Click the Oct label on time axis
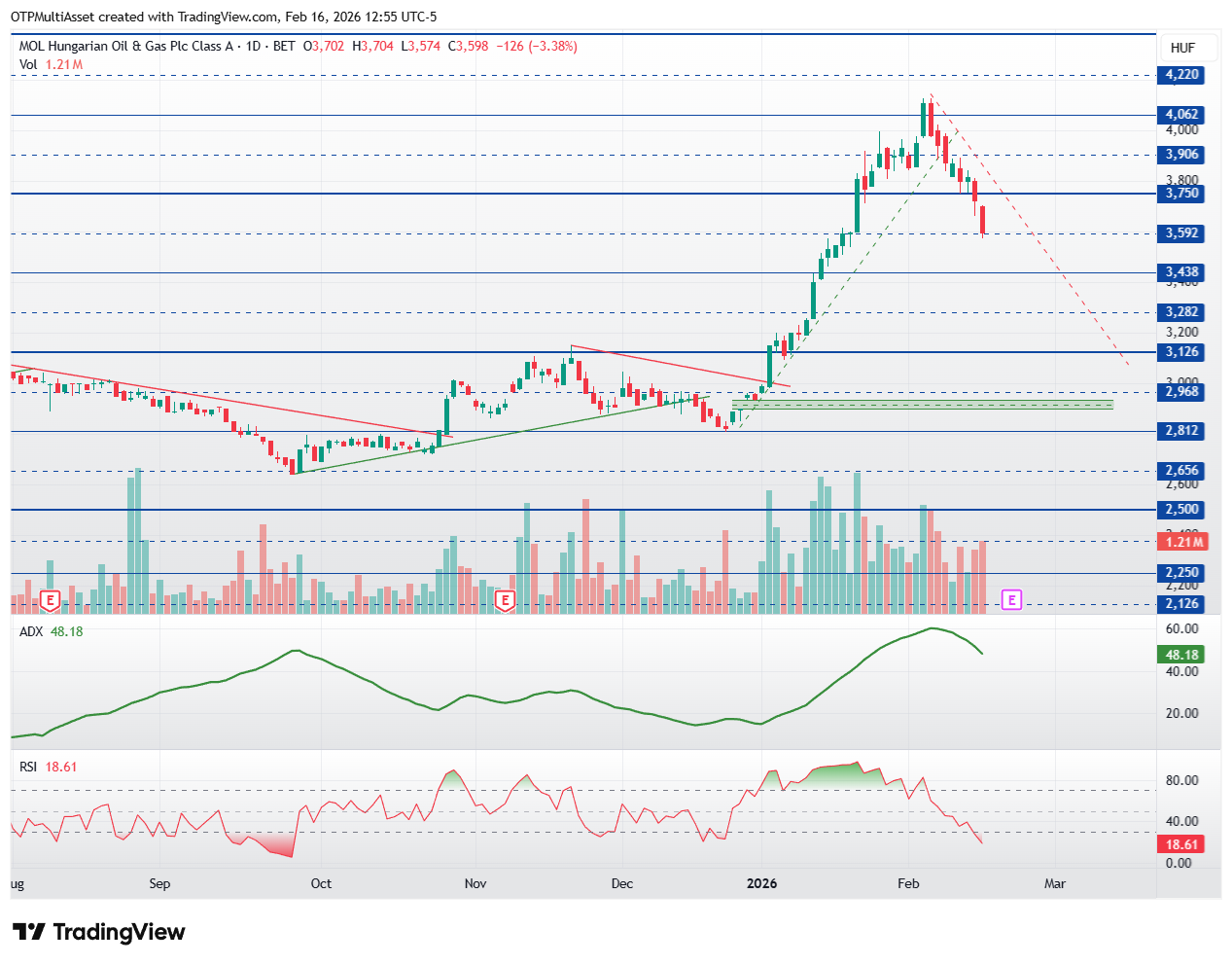The image size is (1232, 965). point(321,883)
